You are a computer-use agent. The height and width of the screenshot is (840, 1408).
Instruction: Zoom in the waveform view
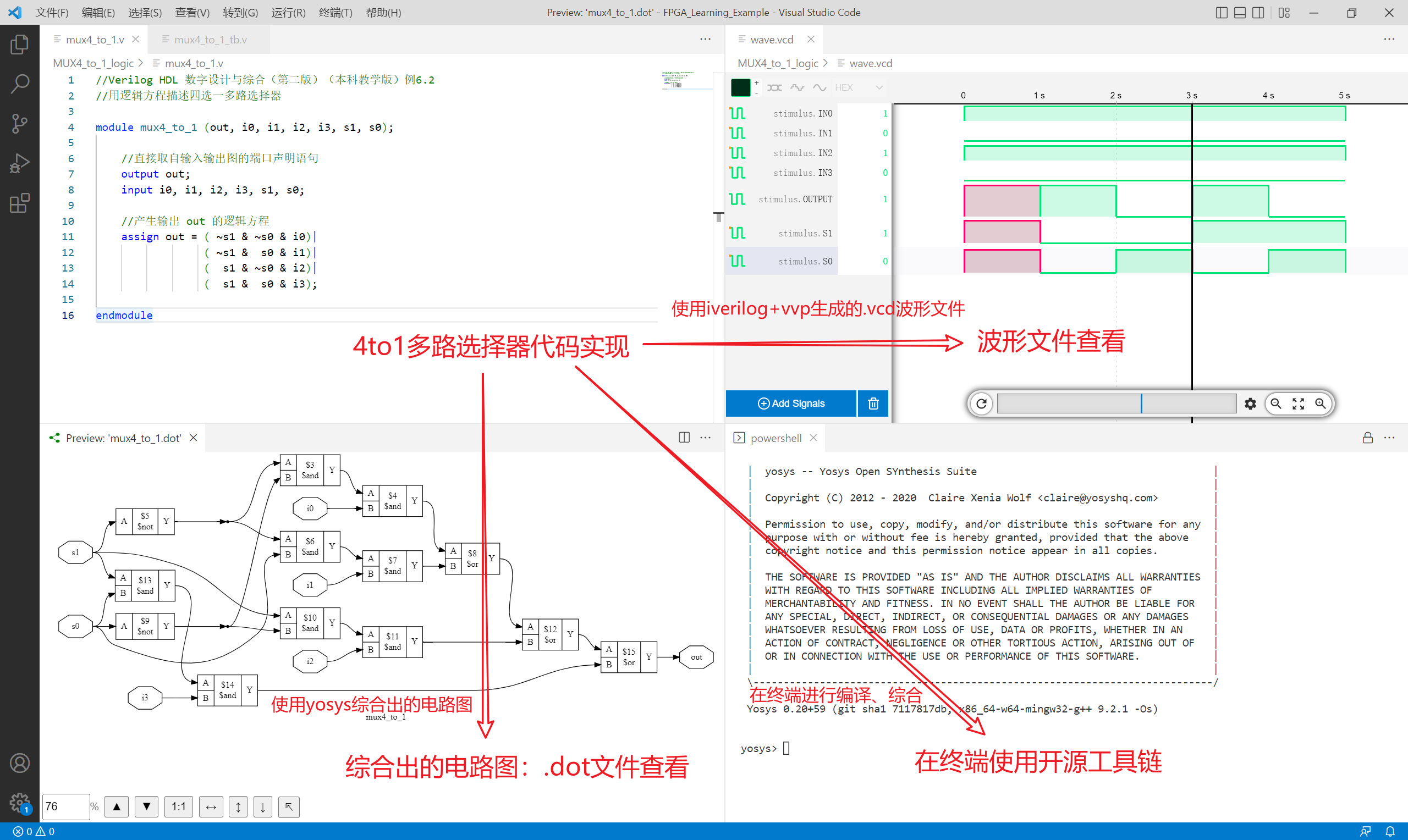1320,404
